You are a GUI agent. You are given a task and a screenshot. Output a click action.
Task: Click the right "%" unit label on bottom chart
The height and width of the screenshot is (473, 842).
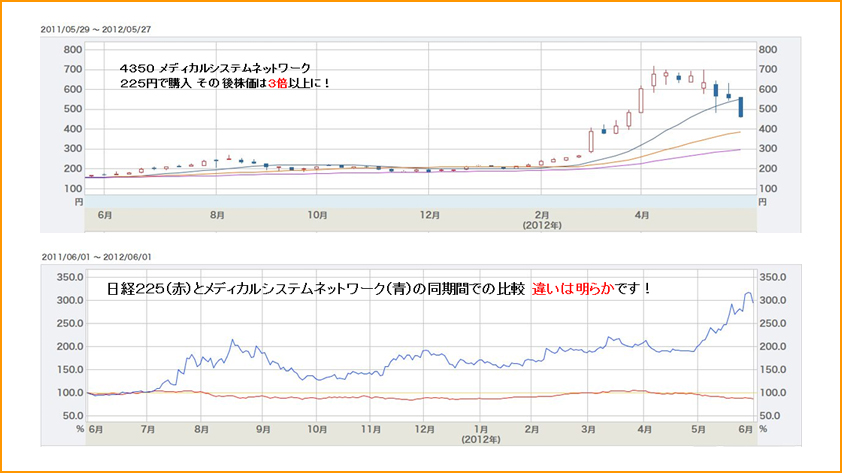click(764, 429)
